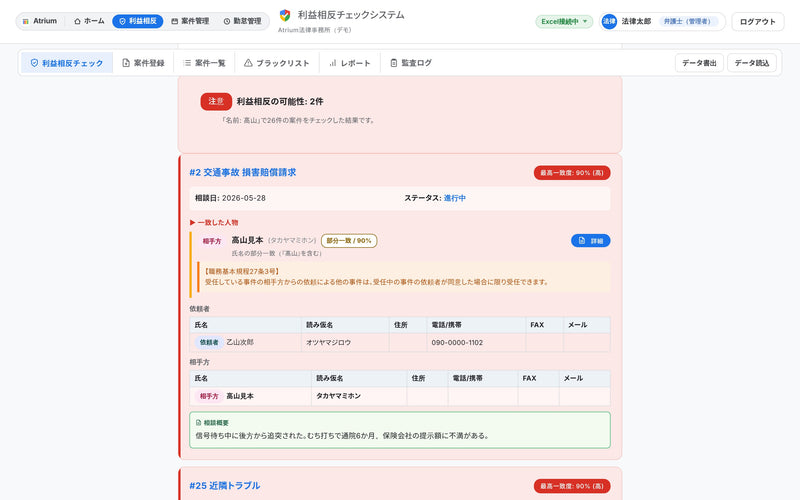Open the ブラックリスト tab
The image size is (800, 500).
coord(277,63)
